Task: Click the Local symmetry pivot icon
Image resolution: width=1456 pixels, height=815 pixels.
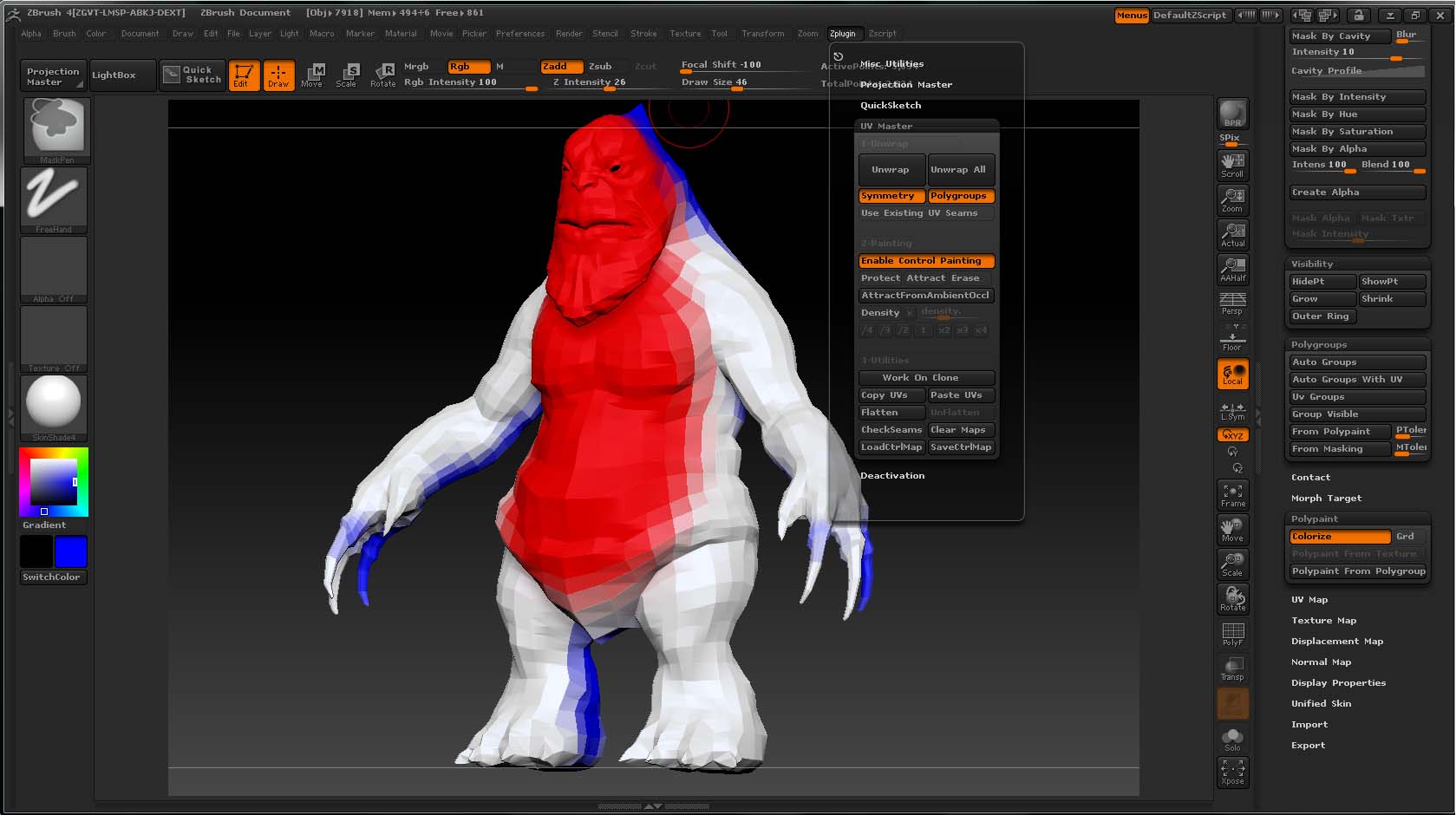Action: (1232, 374)
